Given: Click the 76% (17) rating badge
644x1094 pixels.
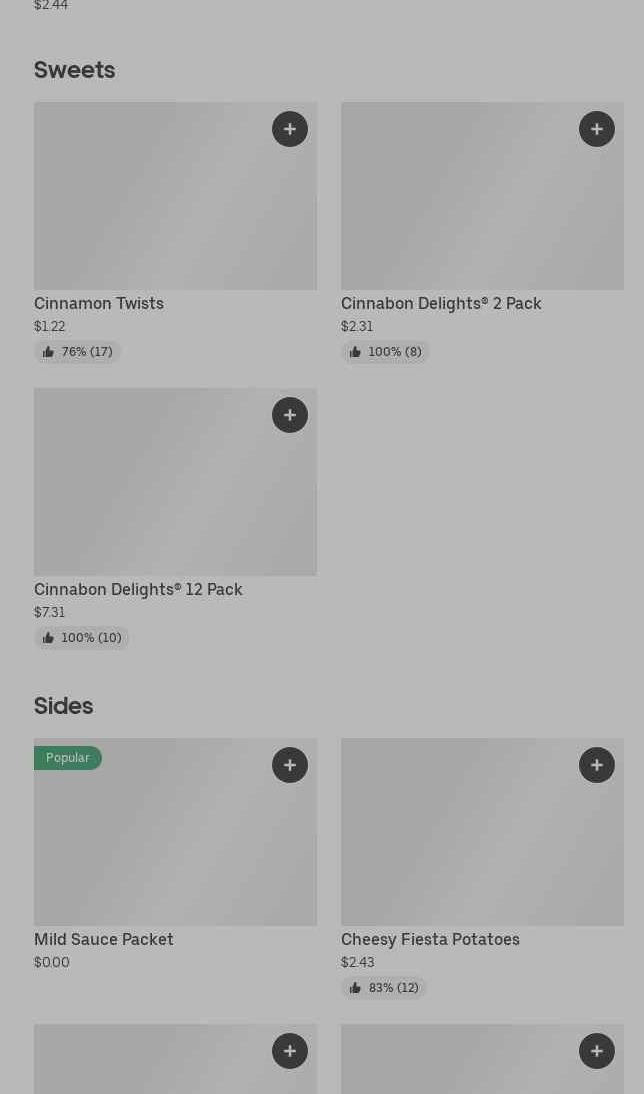Looking at the screenshot, I should (x=78, y=352).
